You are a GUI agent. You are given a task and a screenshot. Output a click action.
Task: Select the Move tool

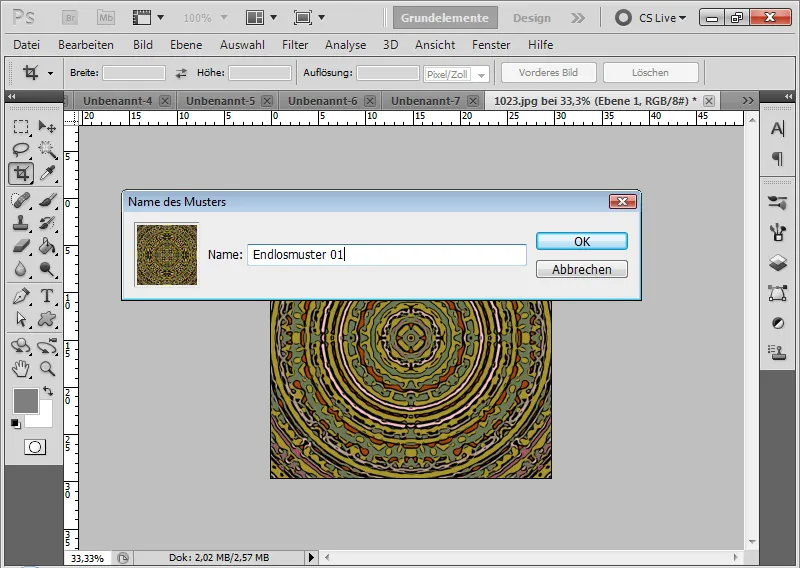point(47,126)
